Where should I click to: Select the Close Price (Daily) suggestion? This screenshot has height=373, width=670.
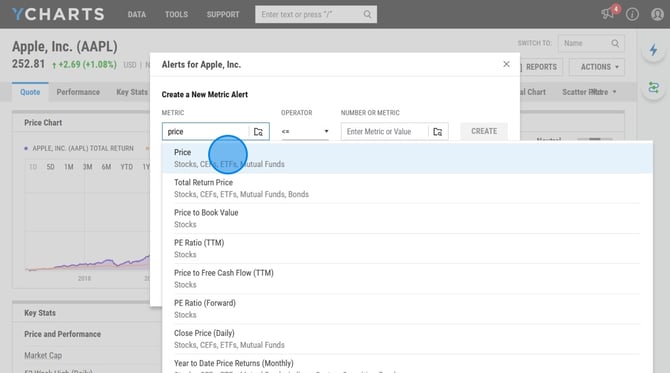407,339
